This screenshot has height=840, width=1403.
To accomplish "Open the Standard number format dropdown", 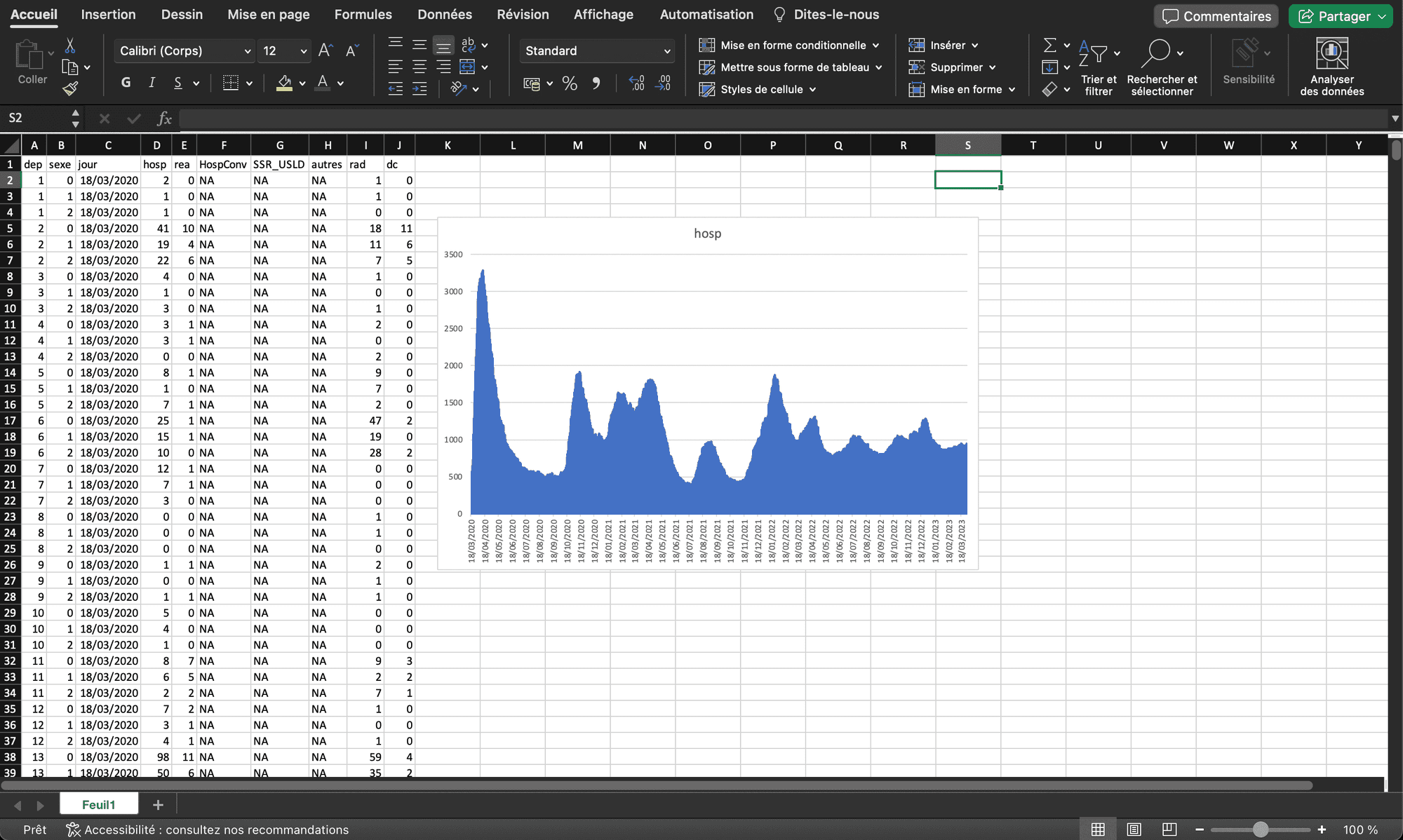I will 666,51.
